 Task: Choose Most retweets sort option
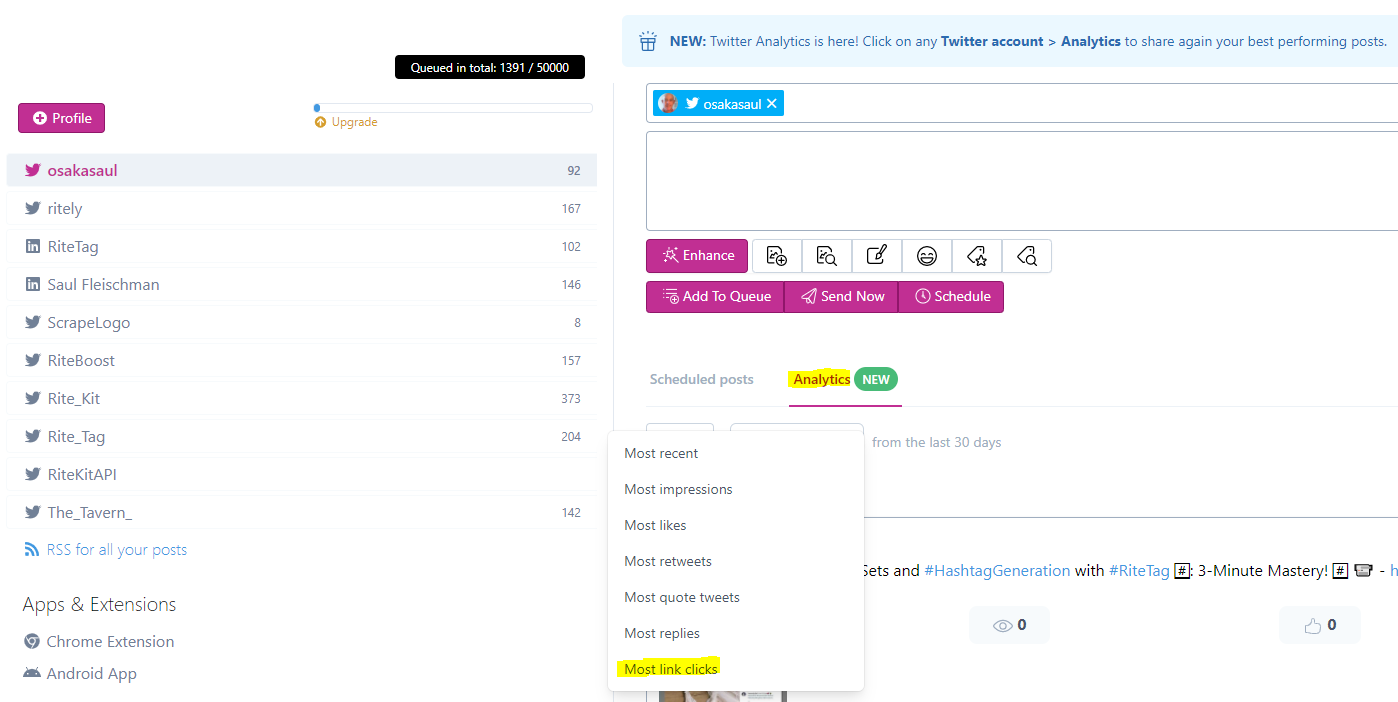pos(736,561)
